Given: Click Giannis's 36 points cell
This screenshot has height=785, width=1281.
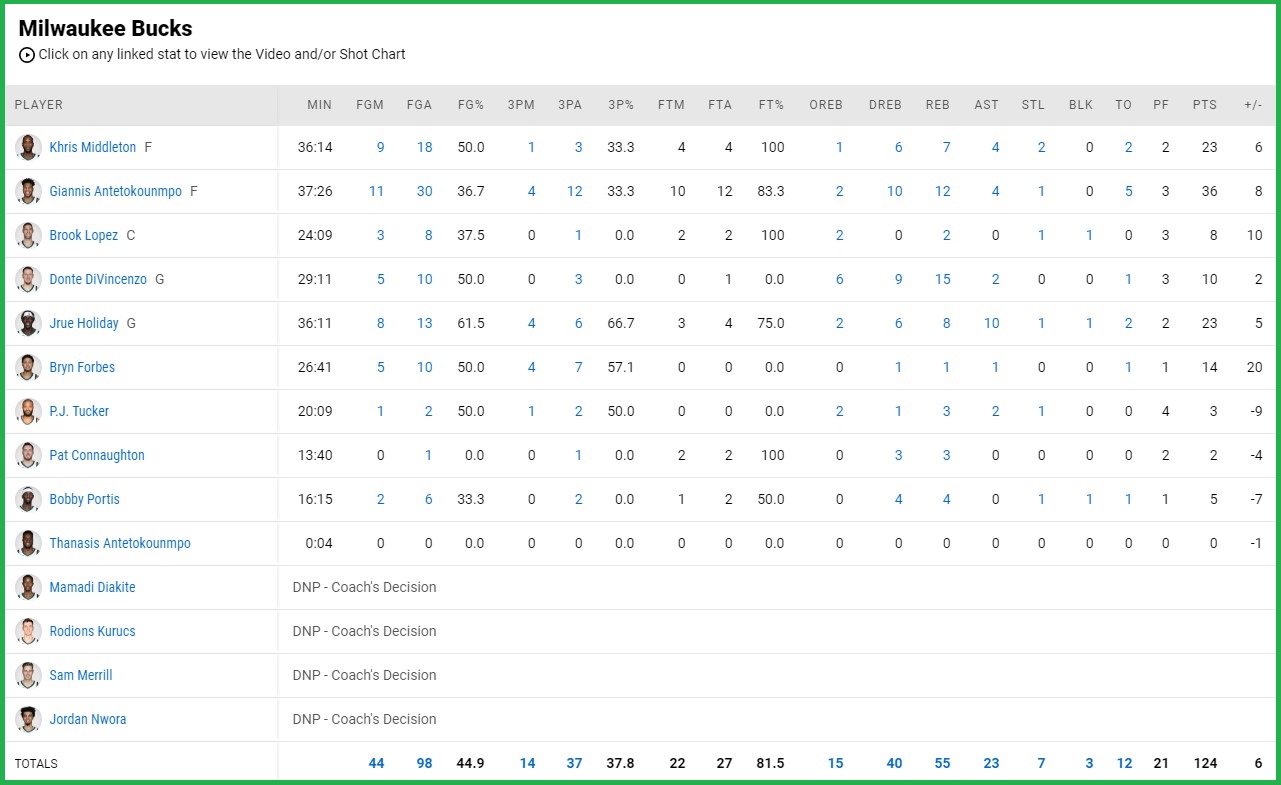Looking at the screenshot, I should (1209, 191).
